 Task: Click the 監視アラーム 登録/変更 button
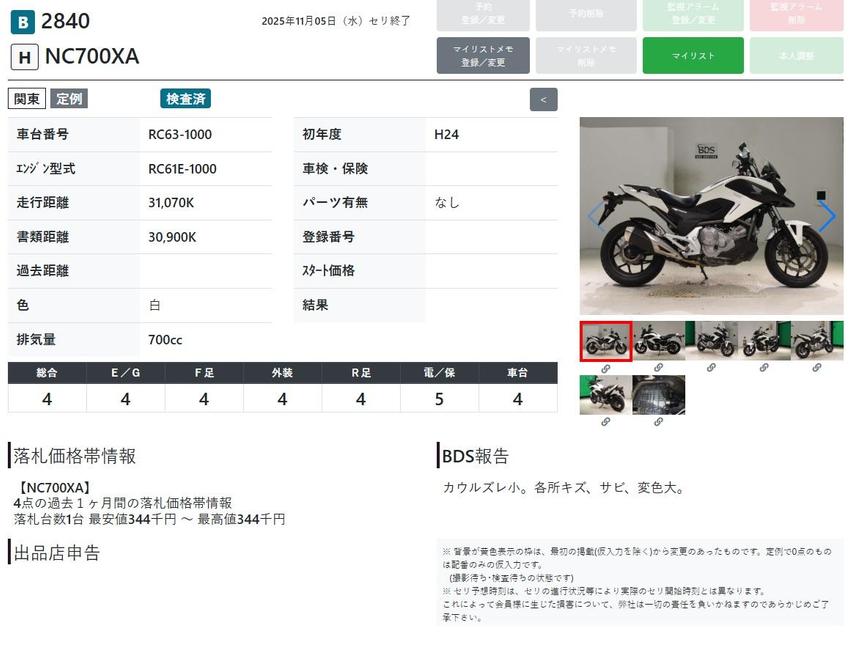pyautogui.click(x=693, y=13)
